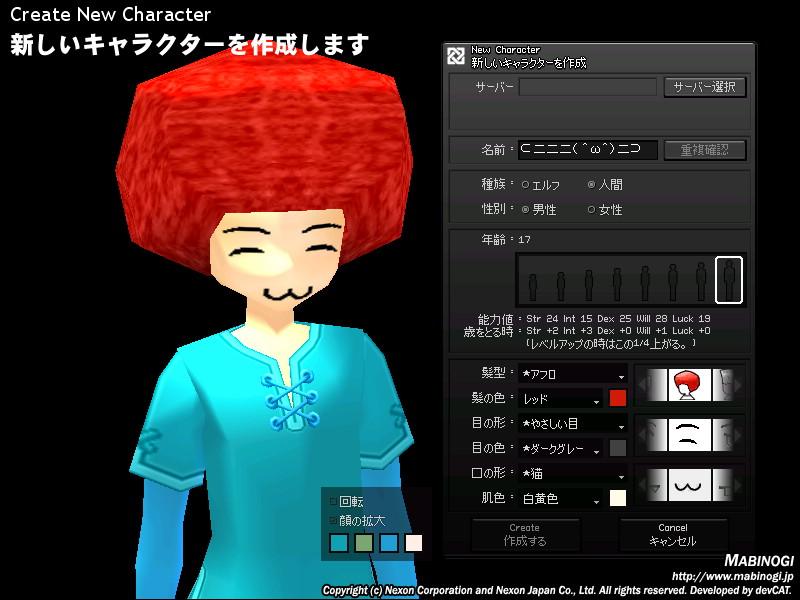Click the next hairstyle arrow
Image resolution: width=800 pixels, height=600 pixels.
coord(737,385)
